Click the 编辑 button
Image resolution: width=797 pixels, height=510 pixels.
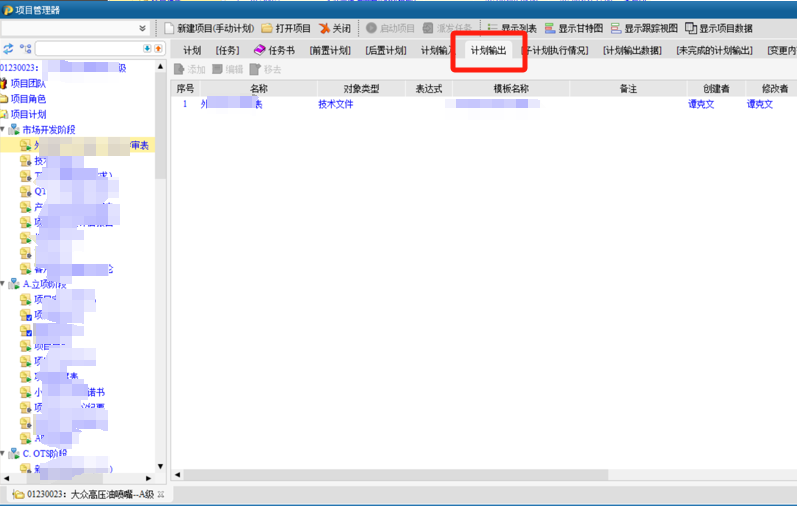pos(228,69)
